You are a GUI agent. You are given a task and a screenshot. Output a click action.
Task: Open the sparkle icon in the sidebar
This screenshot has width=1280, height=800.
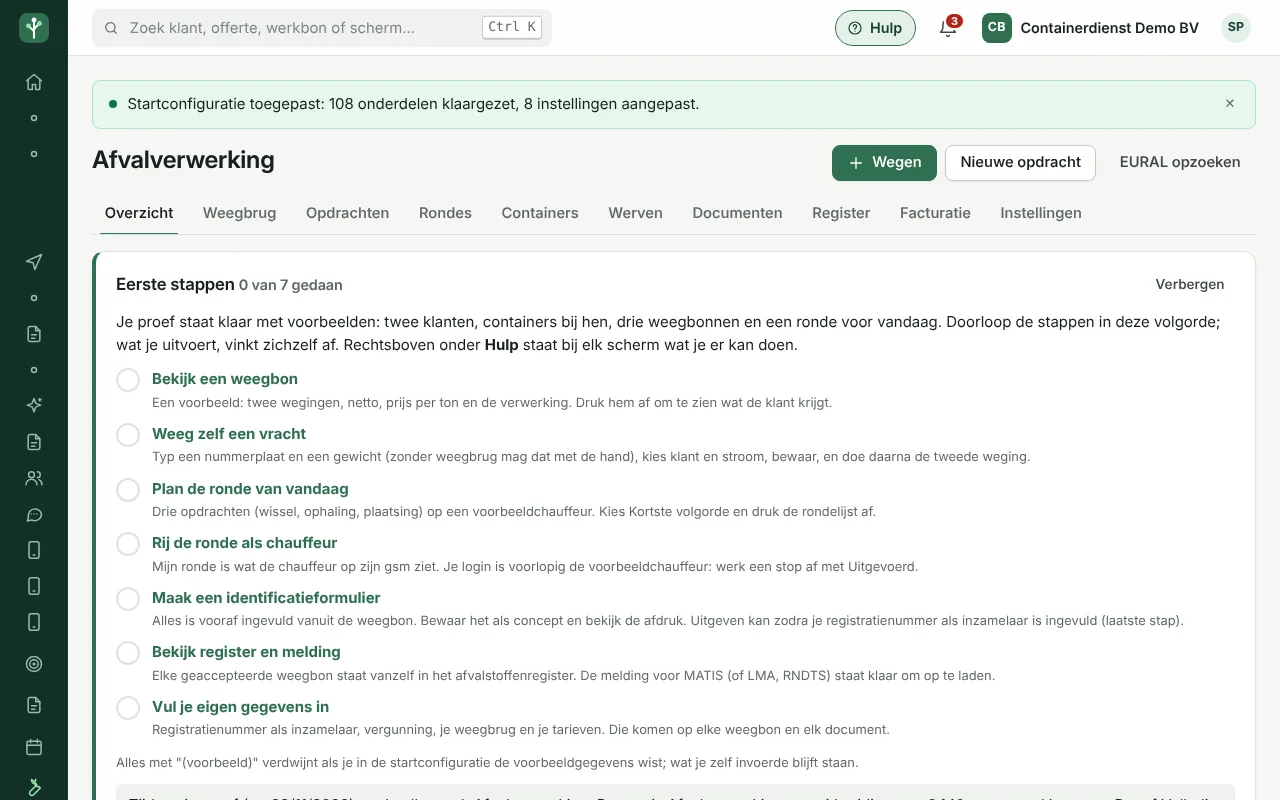pos(34,405)
